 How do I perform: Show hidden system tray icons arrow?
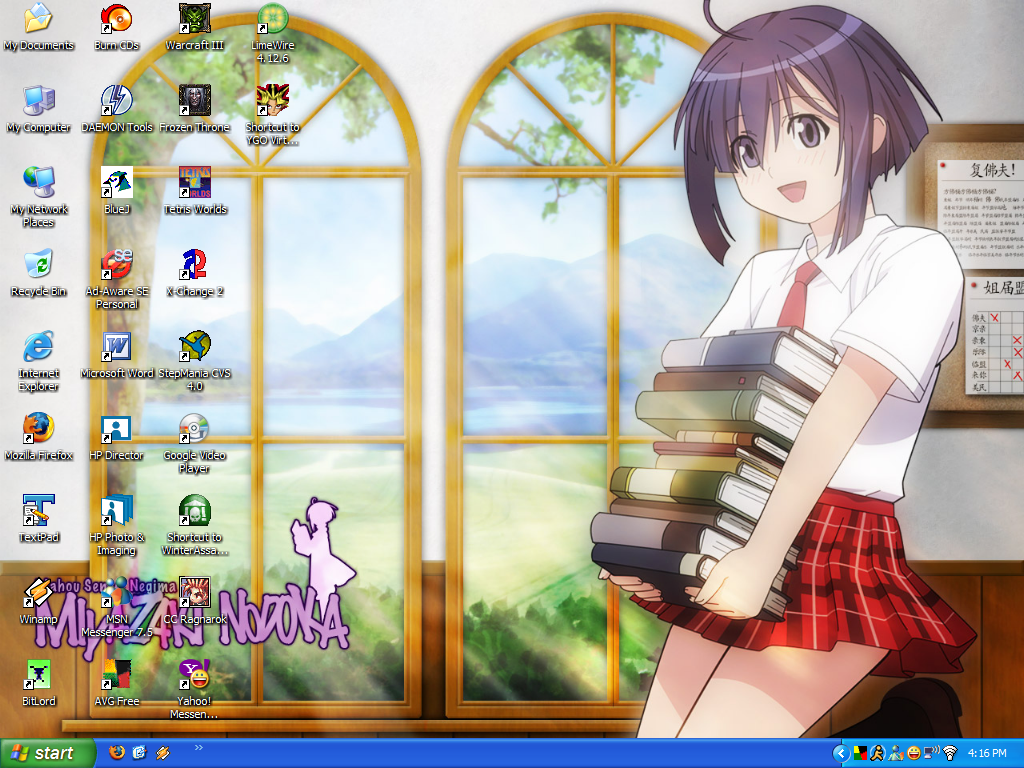[841, 754]
